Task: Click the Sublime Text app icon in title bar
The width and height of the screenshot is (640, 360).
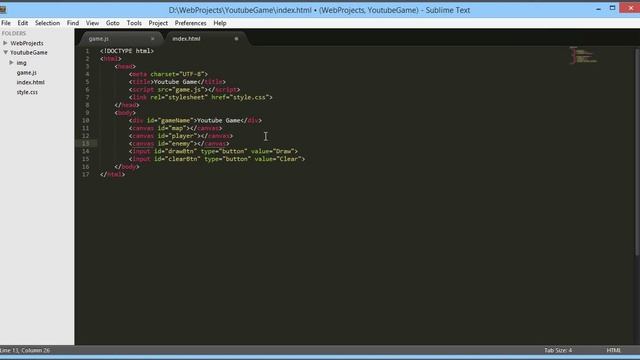Action: 3,9
